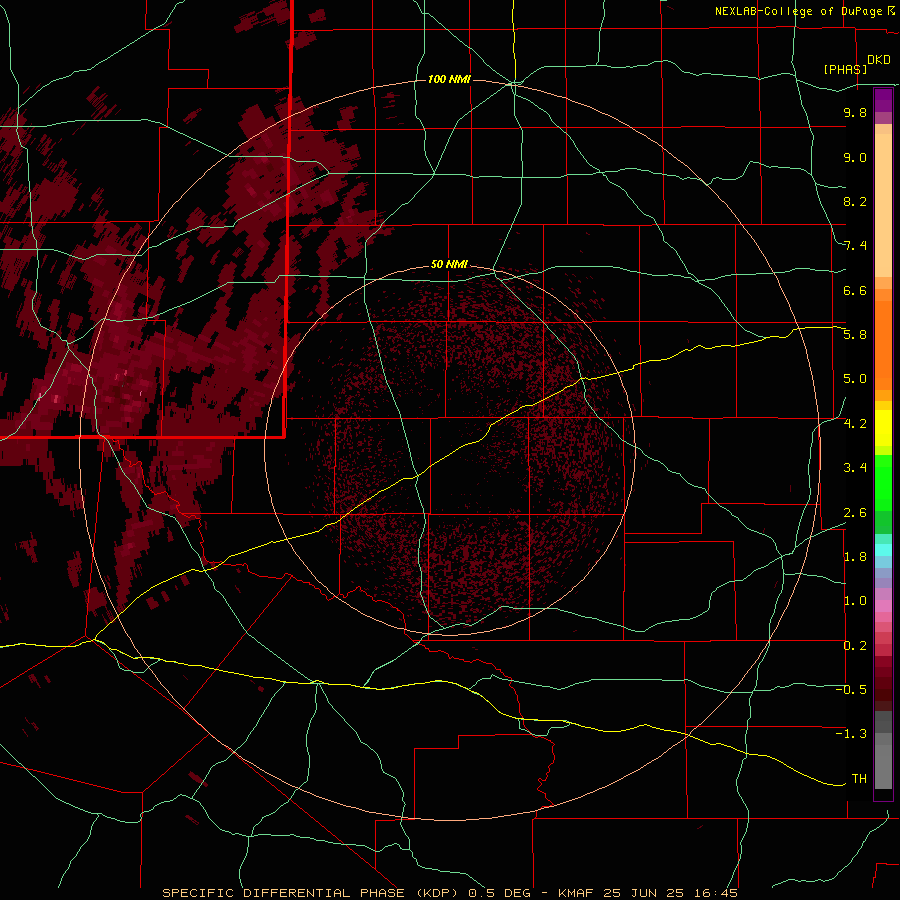The width and height of the screenshot is (900, 900).
Task: Select the 0.2 value on the color scale
Action: [x=855, y=646]
